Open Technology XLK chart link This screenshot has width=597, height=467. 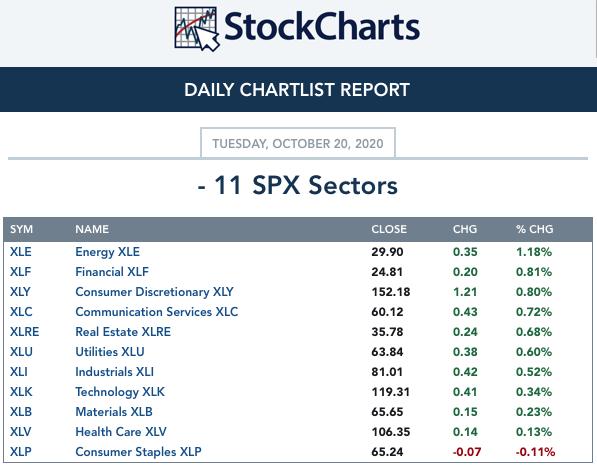(x=120, y=392)
